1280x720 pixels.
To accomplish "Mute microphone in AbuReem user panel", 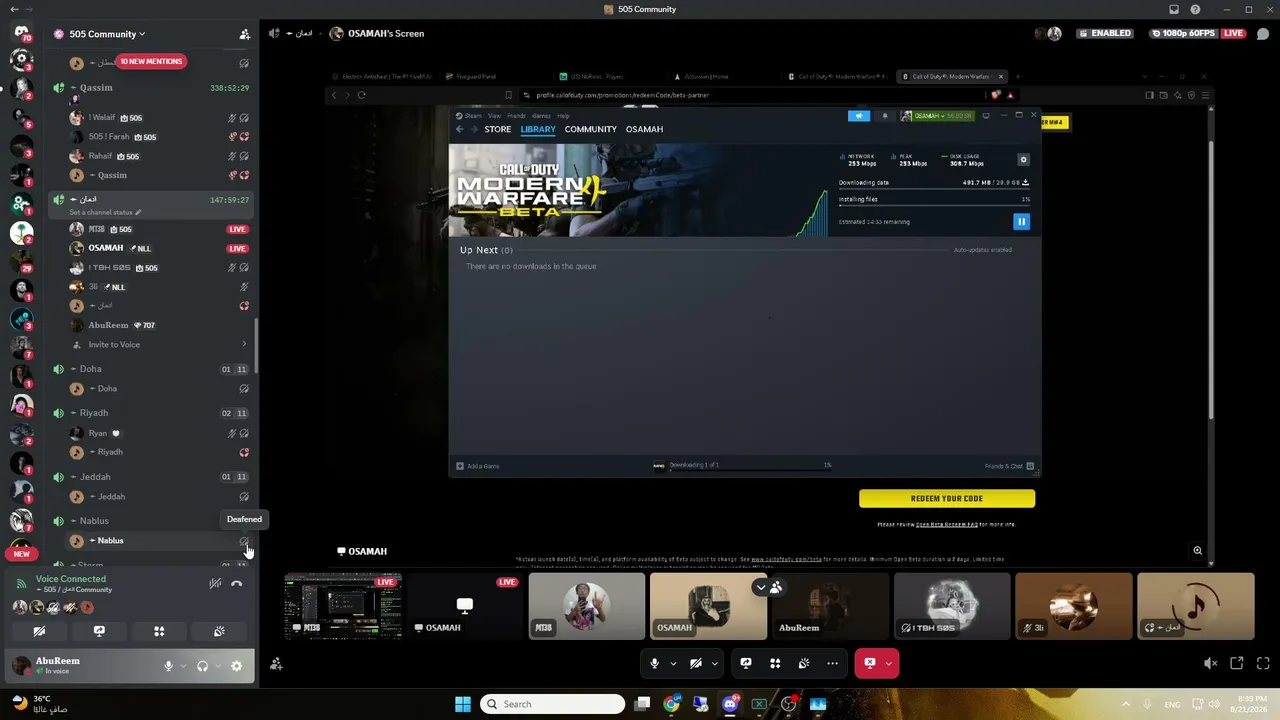I will pos(168,666).
